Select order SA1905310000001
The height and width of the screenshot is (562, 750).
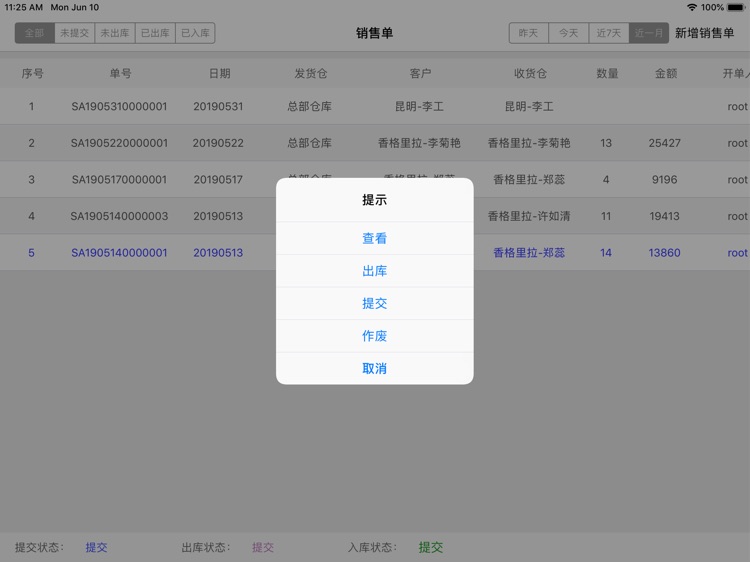119,106
